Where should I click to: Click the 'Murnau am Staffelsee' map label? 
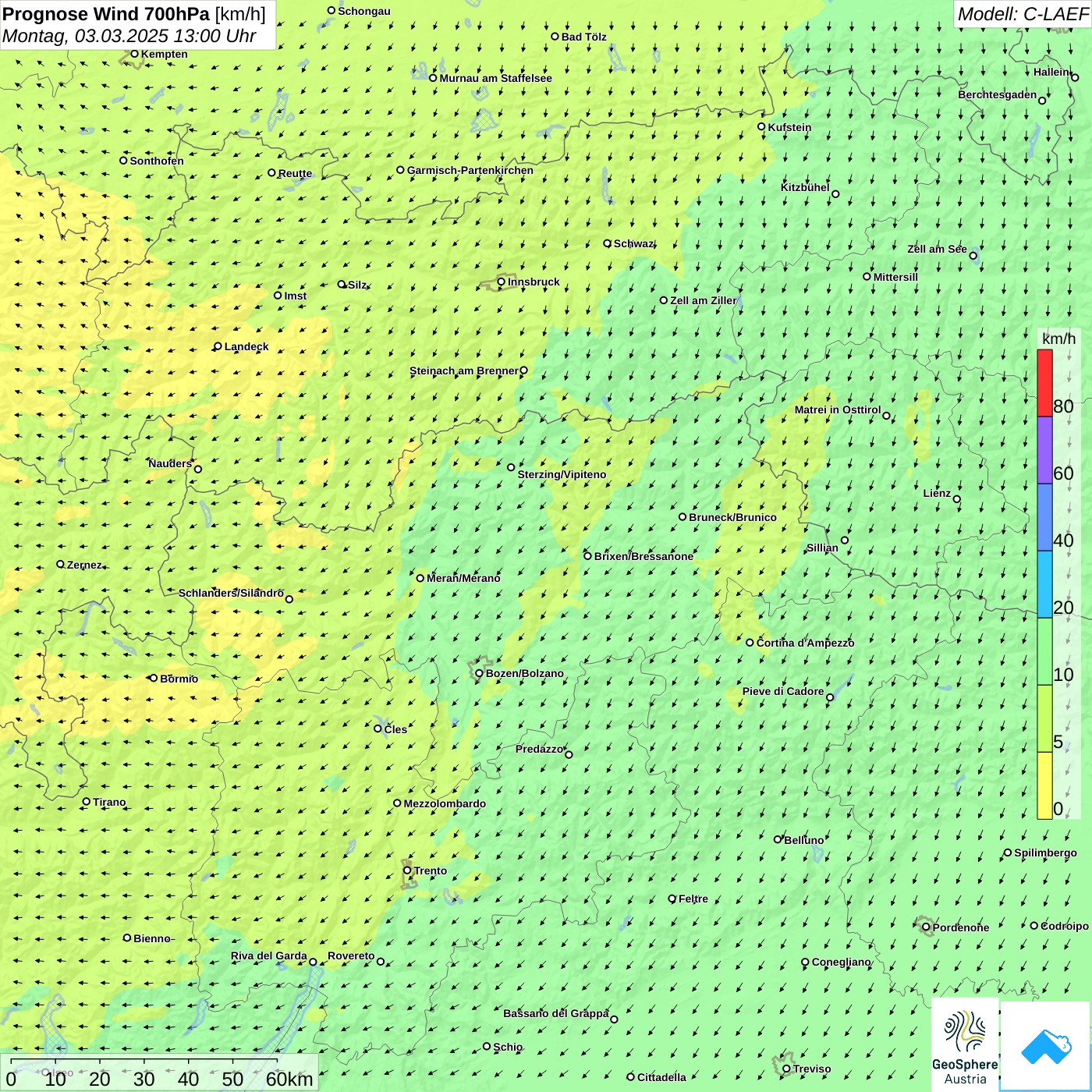495,78
